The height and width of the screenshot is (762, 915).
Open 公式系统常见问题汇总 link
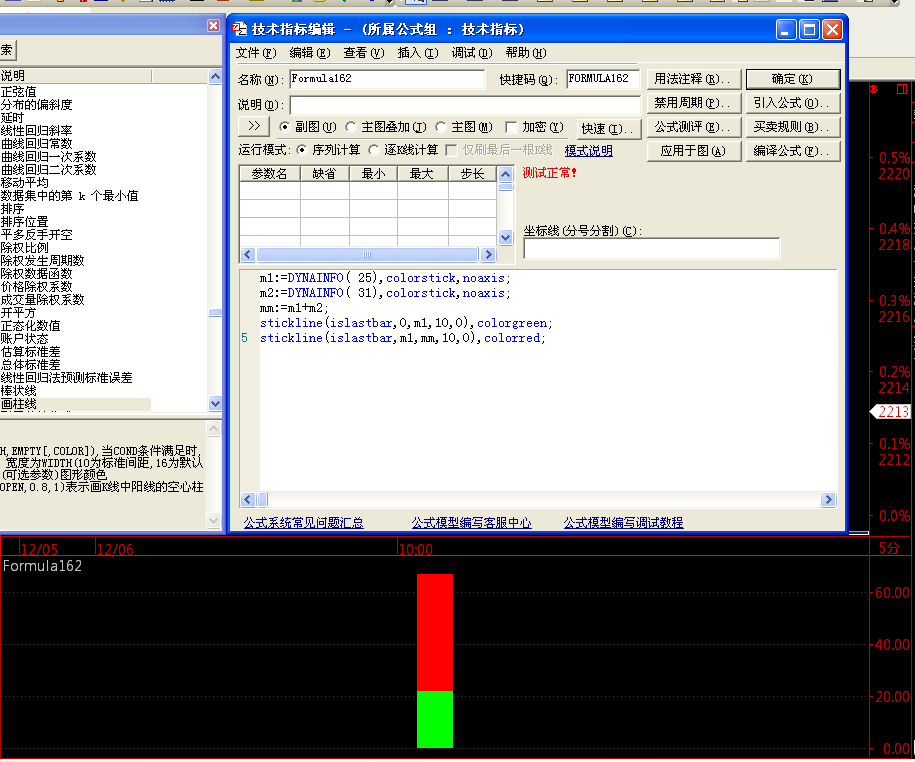click(304, 523)
